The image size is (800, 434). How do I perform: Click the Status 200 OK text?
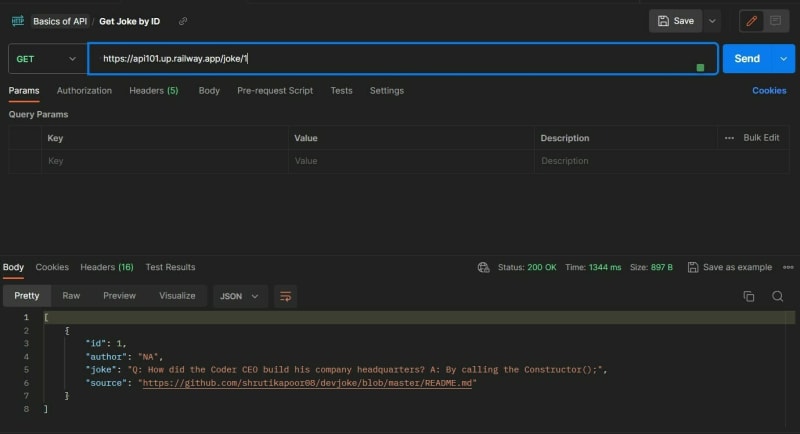point(527,267)
